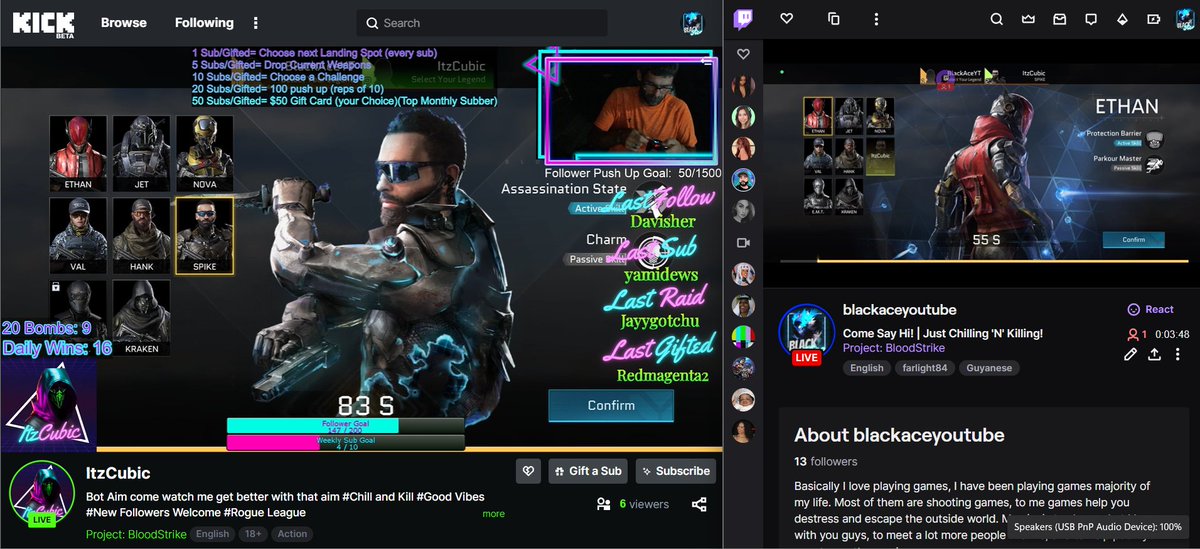1200x549 pixels.
Task: Select the Guyanese tag on Twitch
Action: pyautogui.click(x=989, y=368)
